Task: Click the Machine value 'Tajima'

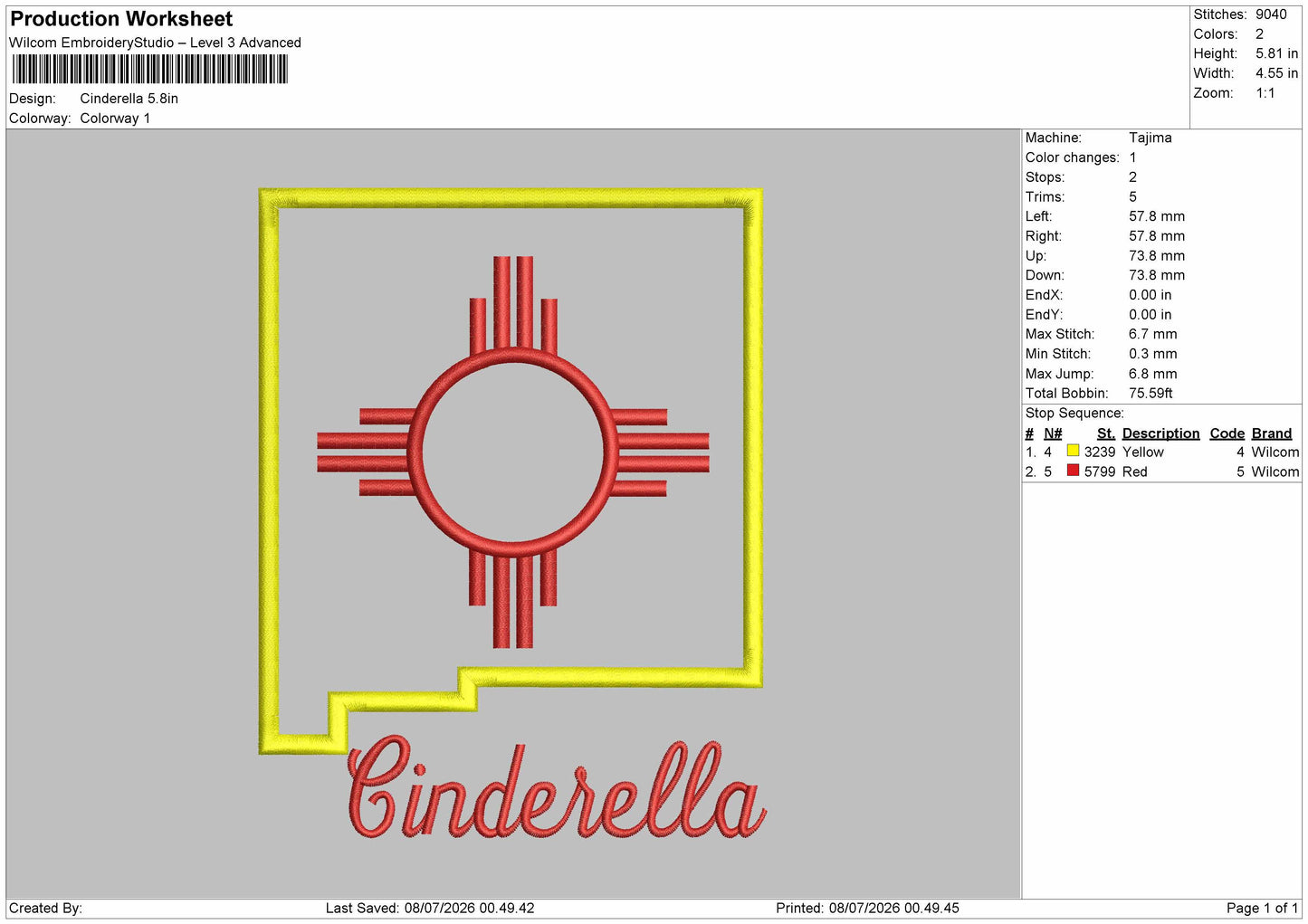Action: tap(1150, 138)
